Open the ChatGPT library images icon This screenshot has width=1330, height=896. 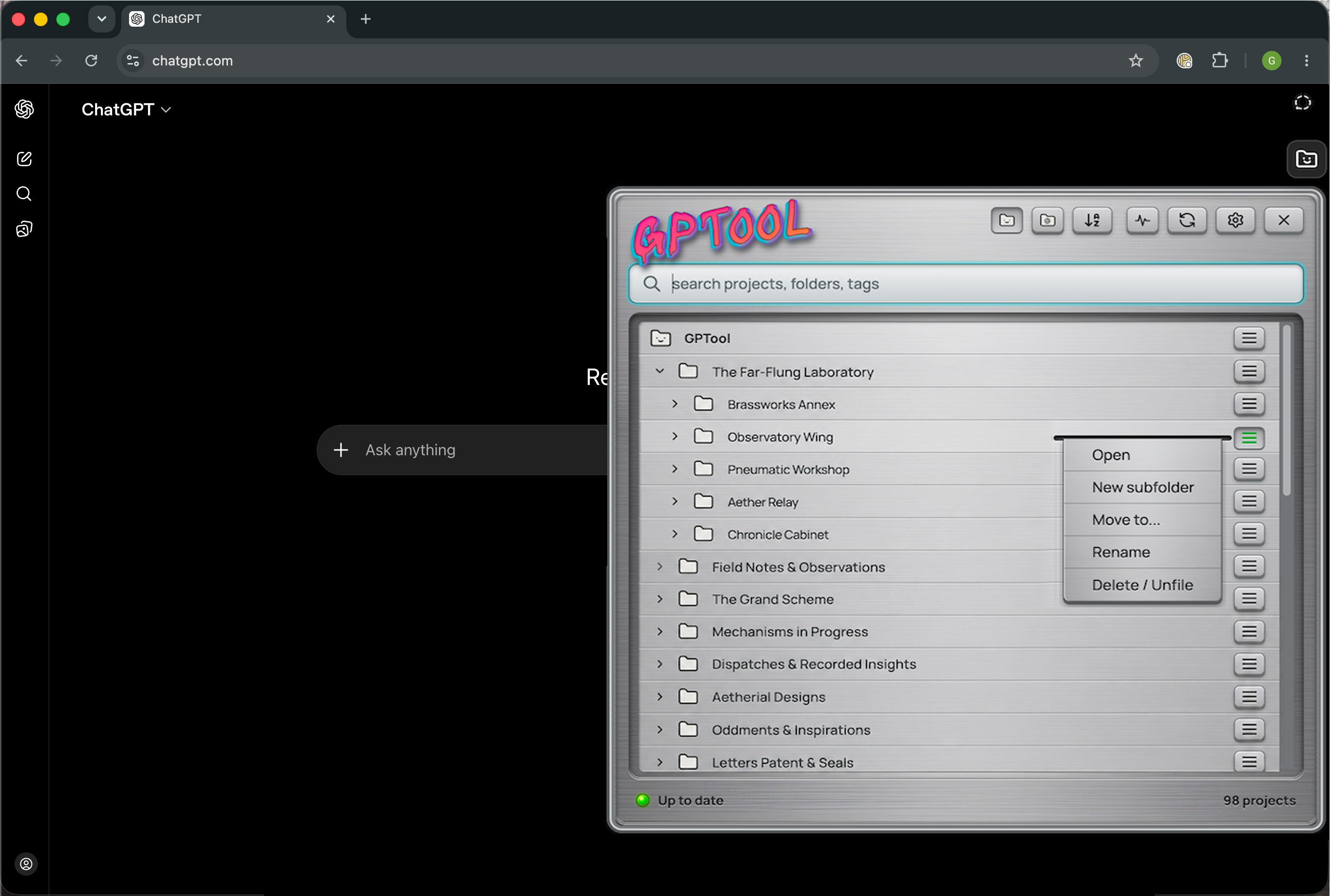pyautogui.click(x=24, y=229)
